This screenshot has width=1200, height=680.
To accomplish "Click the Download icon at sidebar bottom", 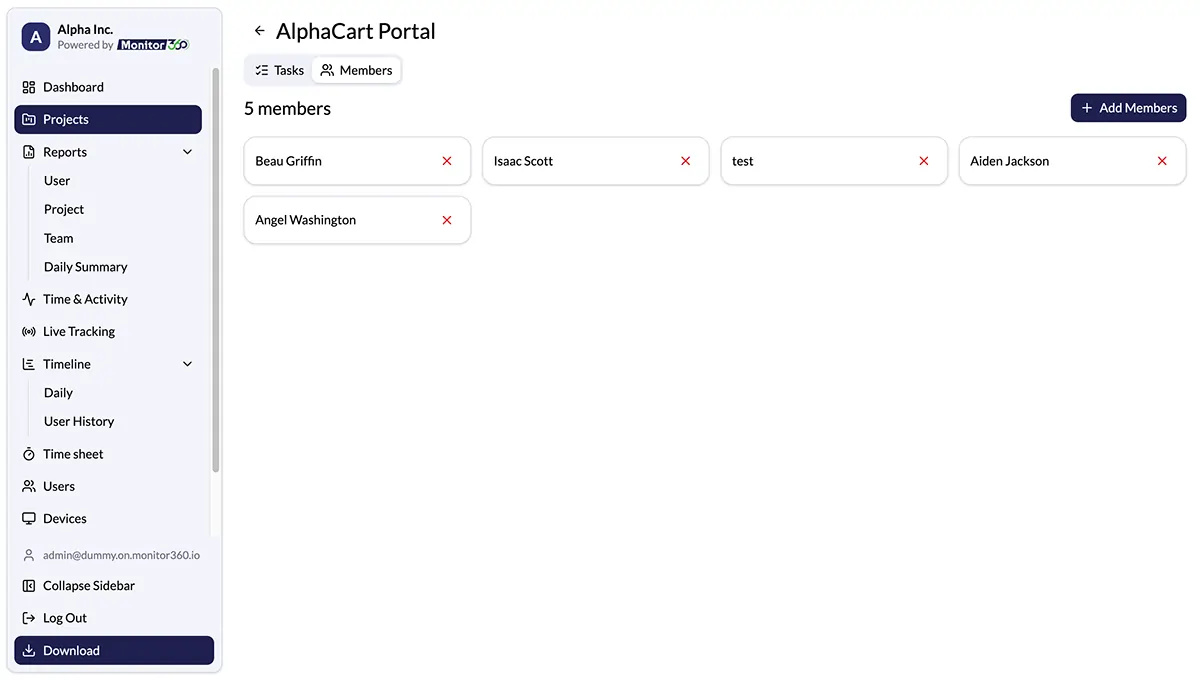I will pos(27,650).
